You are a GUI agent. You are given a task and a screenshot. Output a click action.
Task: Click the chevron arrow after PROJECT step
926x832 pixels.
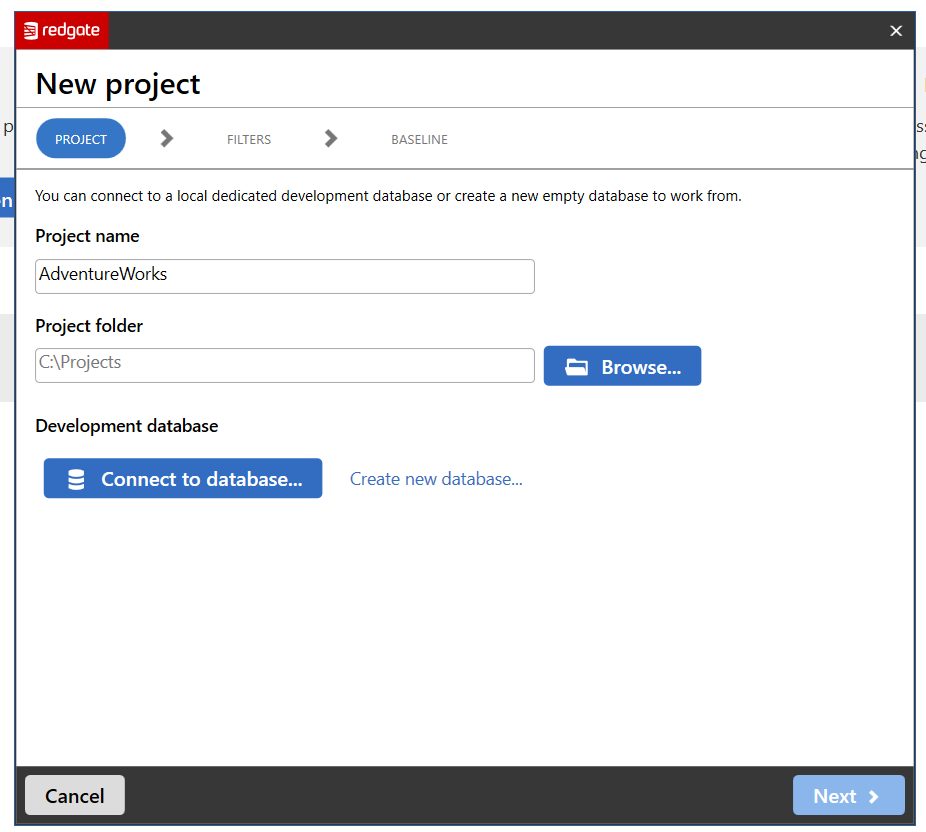(x=167, y=139)
